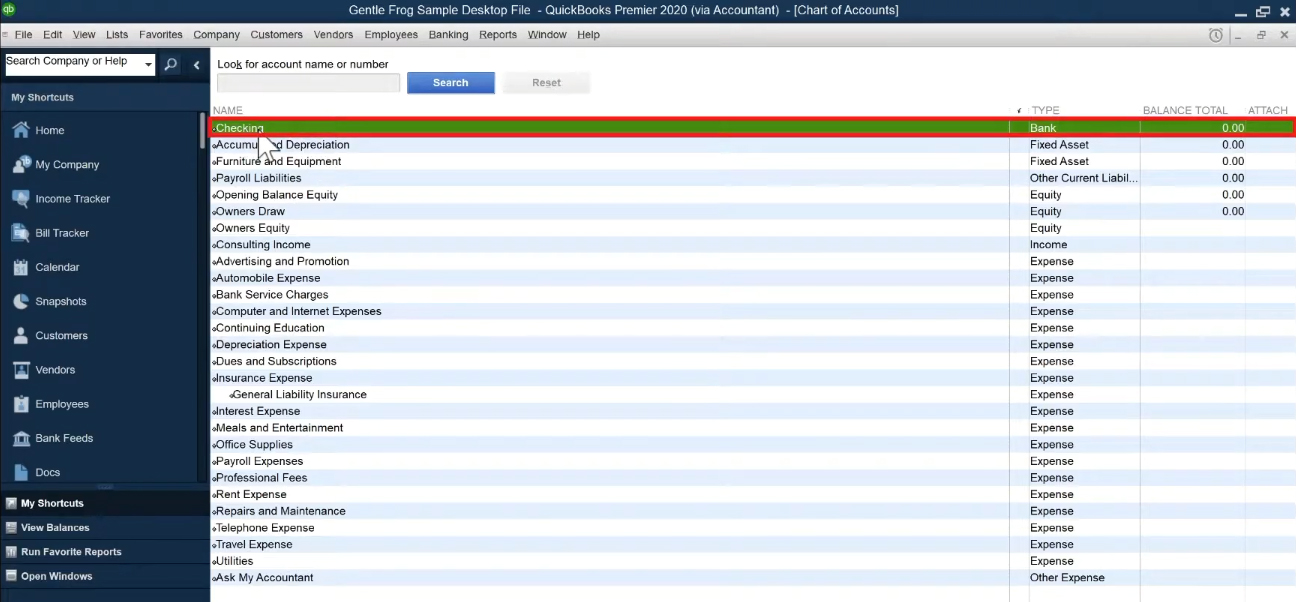Click the ATTACH column header
The image size is (1296, 602).
[1267, 110]
